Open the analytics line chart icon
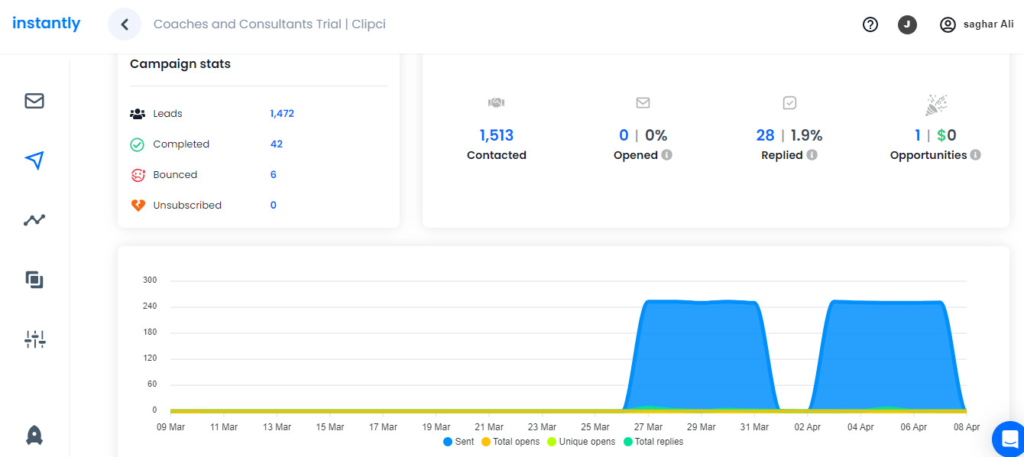The height and width of the screenshot is (457, 1024). coord(34,220)
